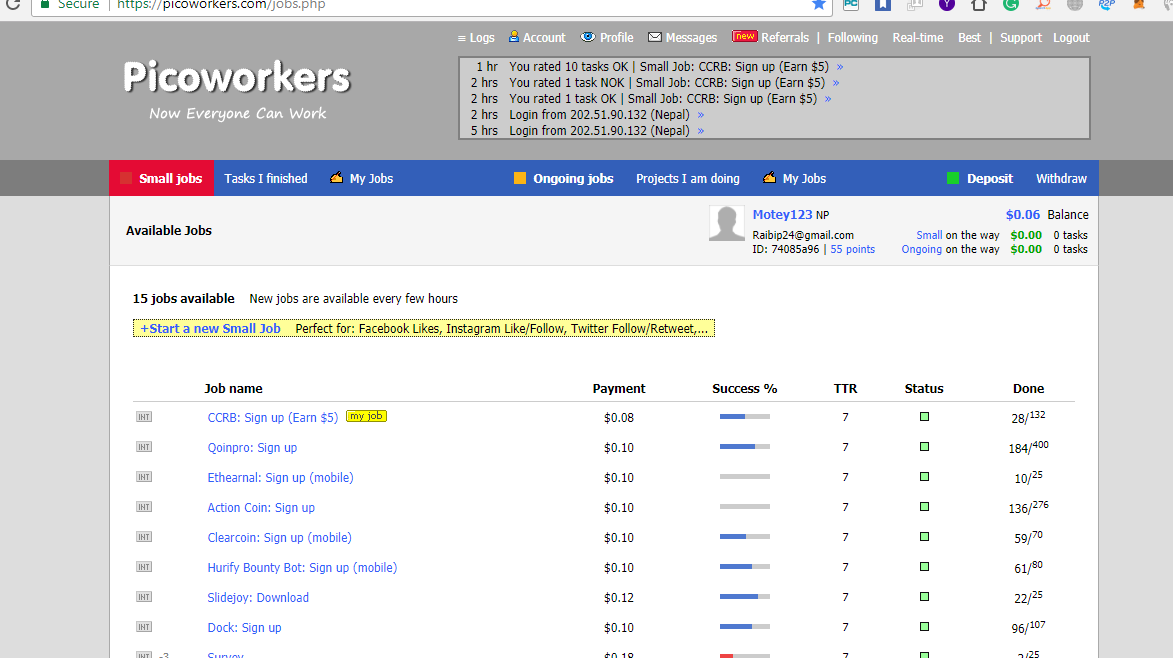Open Messages
Screen dimensions: 1173x658
(x=682, y=37)
